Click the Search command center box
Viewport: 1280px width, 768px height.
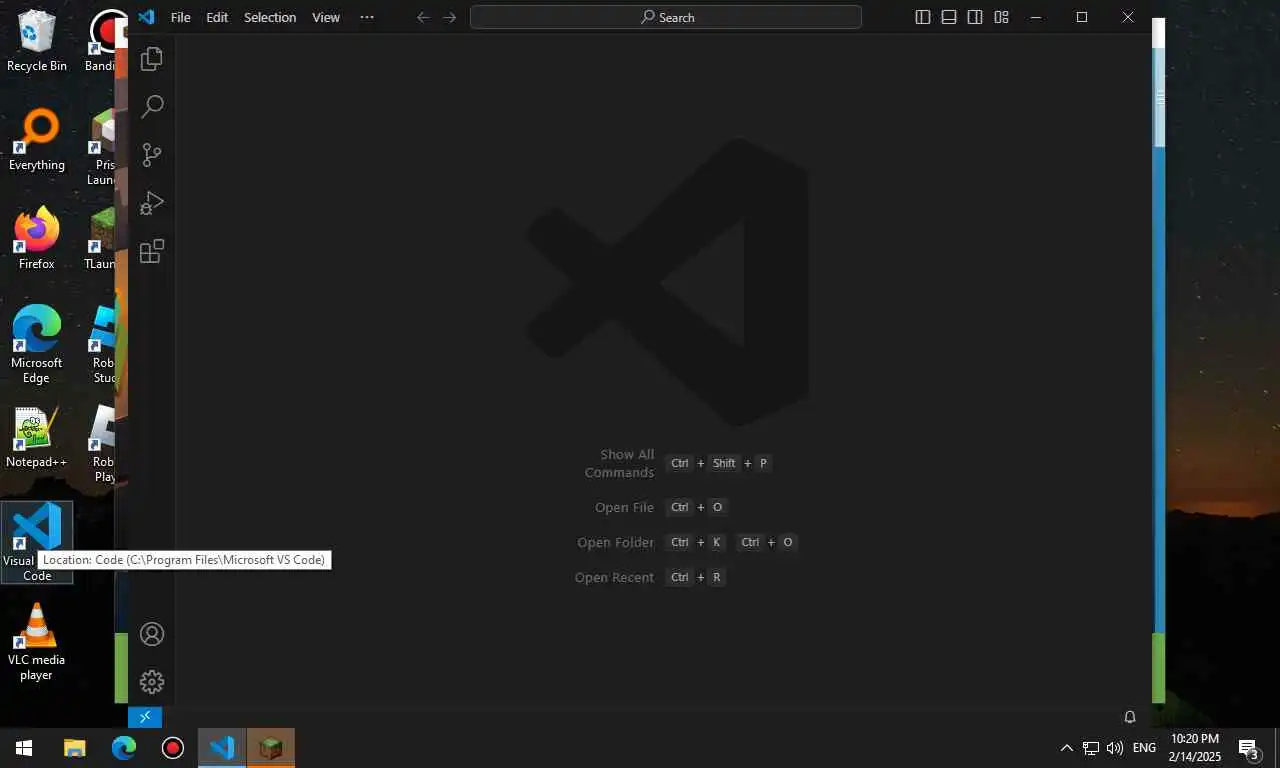pyautogui.click(x=666, y=17)
